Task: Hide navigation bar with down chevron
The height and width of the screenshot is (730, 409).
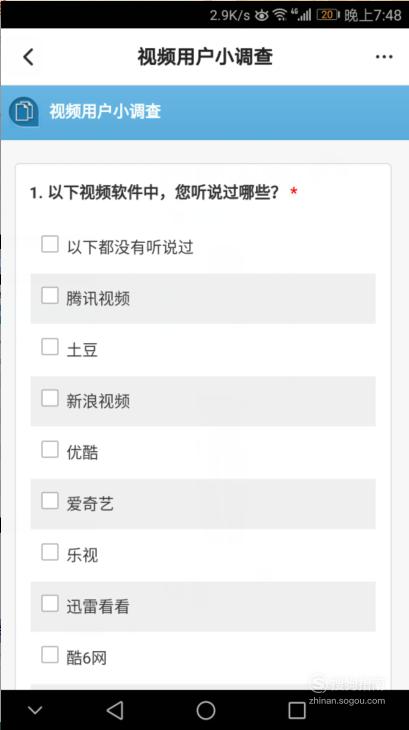Action: (35, 710)
